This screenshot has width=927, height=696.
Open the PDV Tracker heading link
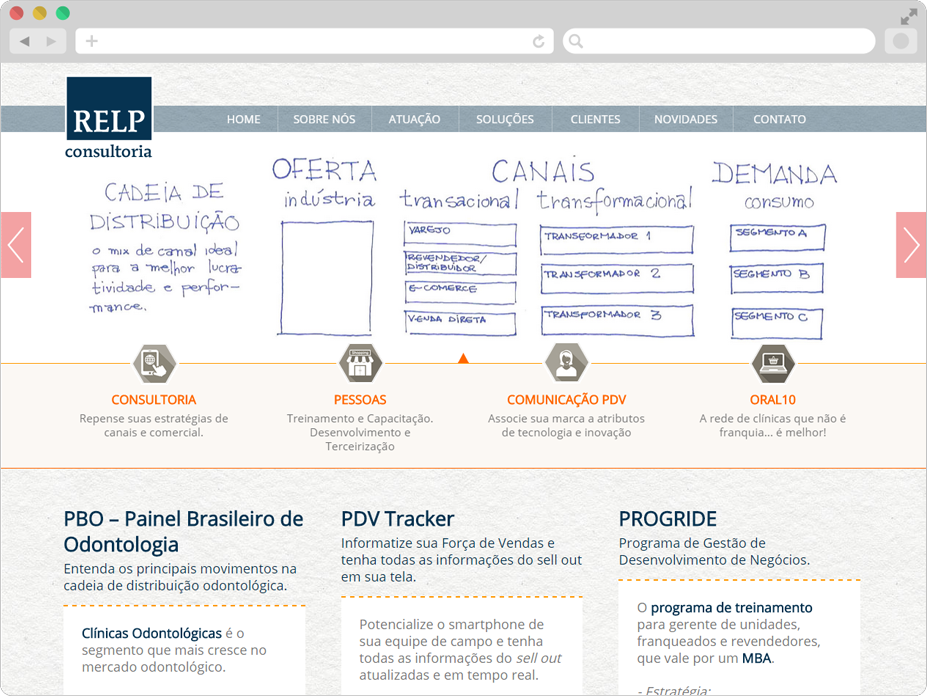point(397,519)
